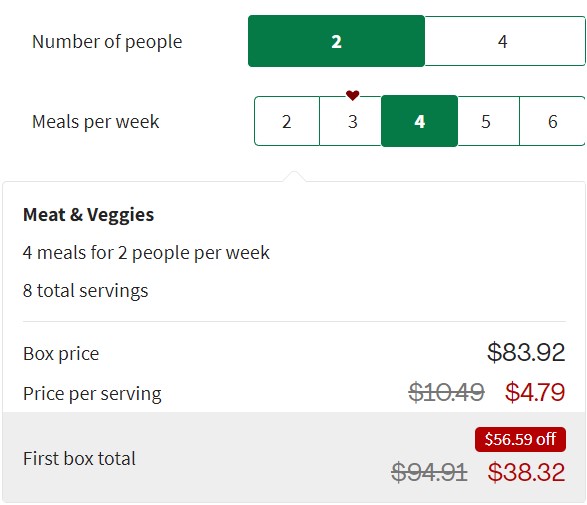Choose 5 meals per week
The height and width of the screenshot is (505, 587).
[486, 121]
